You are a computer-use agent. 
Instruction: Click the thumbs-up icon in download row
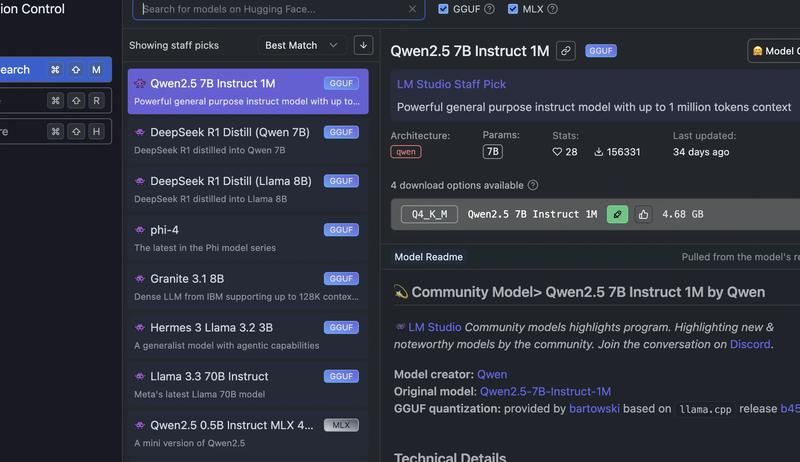click(643, 214)
